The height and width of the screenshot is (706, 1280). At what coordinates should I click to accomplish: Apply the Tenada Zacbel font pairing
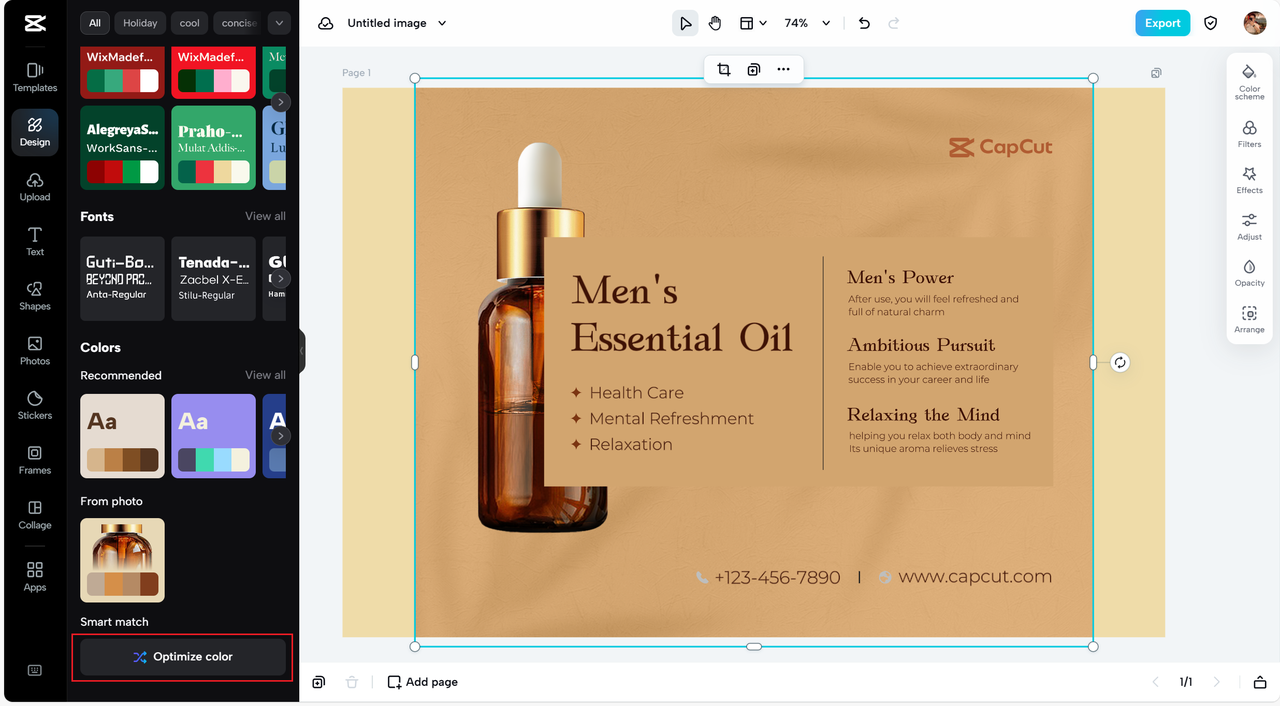213,279
